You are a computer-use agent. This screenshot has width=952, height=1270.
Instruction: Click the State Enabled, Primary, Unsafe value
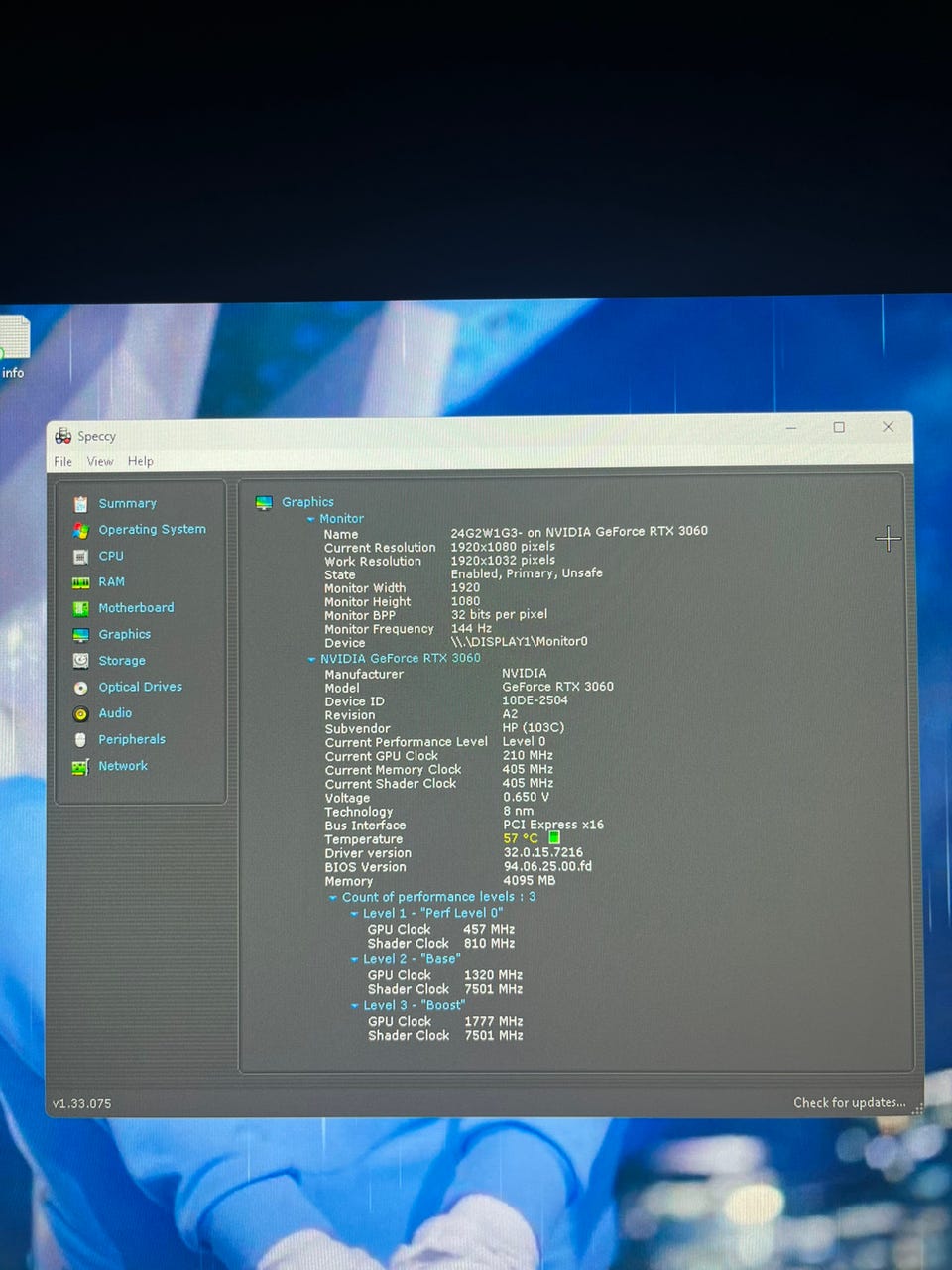click(527, 573)
